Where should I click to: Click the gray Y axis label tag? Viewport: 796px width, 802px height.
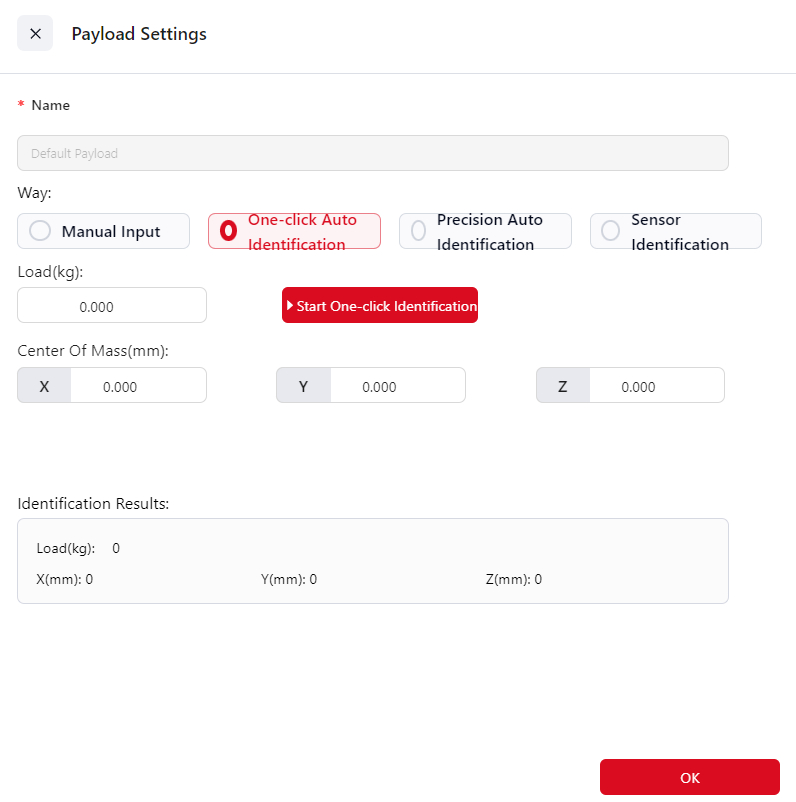click(x=303, y=386)
